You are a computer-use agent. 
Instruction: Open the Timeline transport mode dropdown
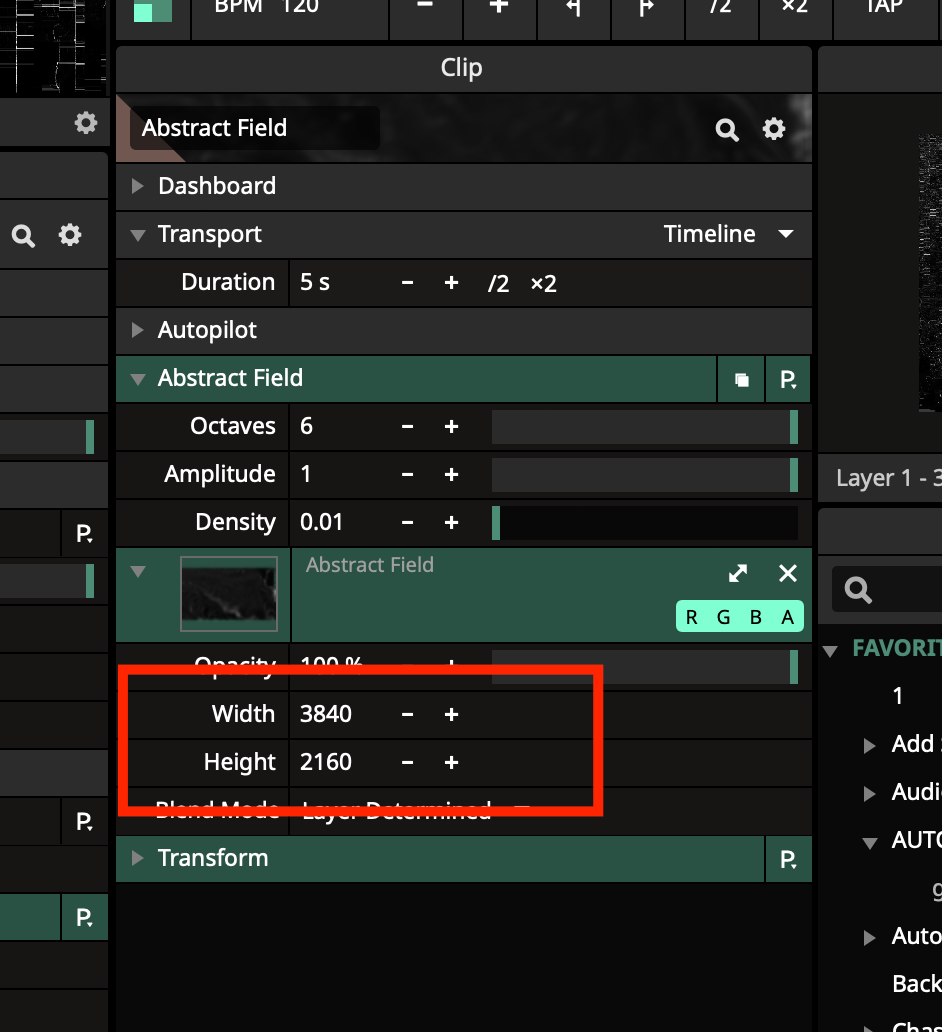point(728,234)
